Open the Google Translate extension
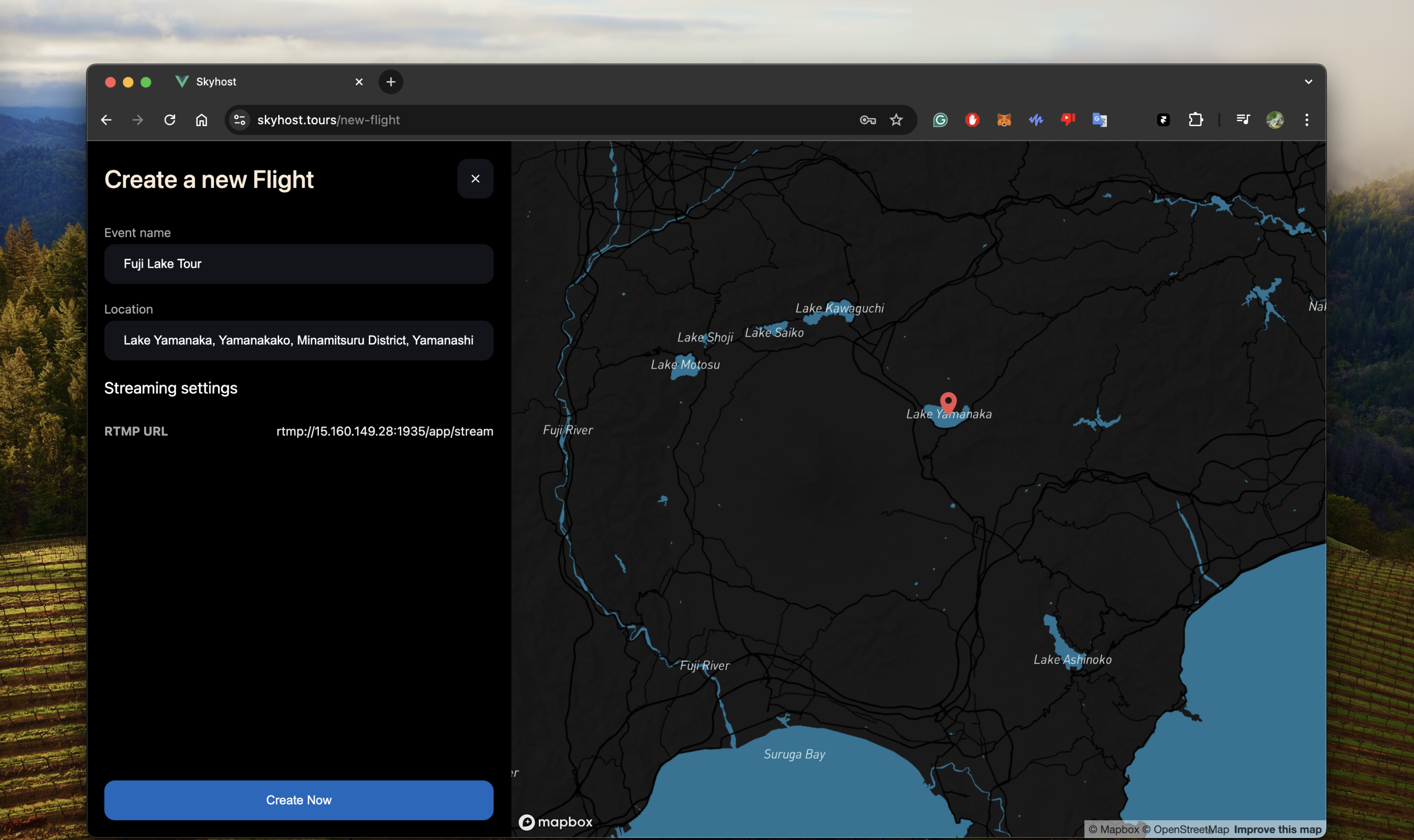 (1100, 120)
